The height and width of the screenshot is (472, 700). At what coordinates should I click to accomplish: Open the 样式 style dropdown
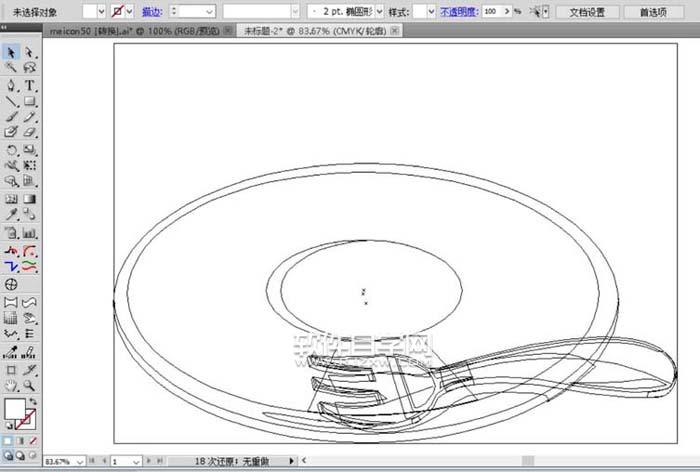431,12
